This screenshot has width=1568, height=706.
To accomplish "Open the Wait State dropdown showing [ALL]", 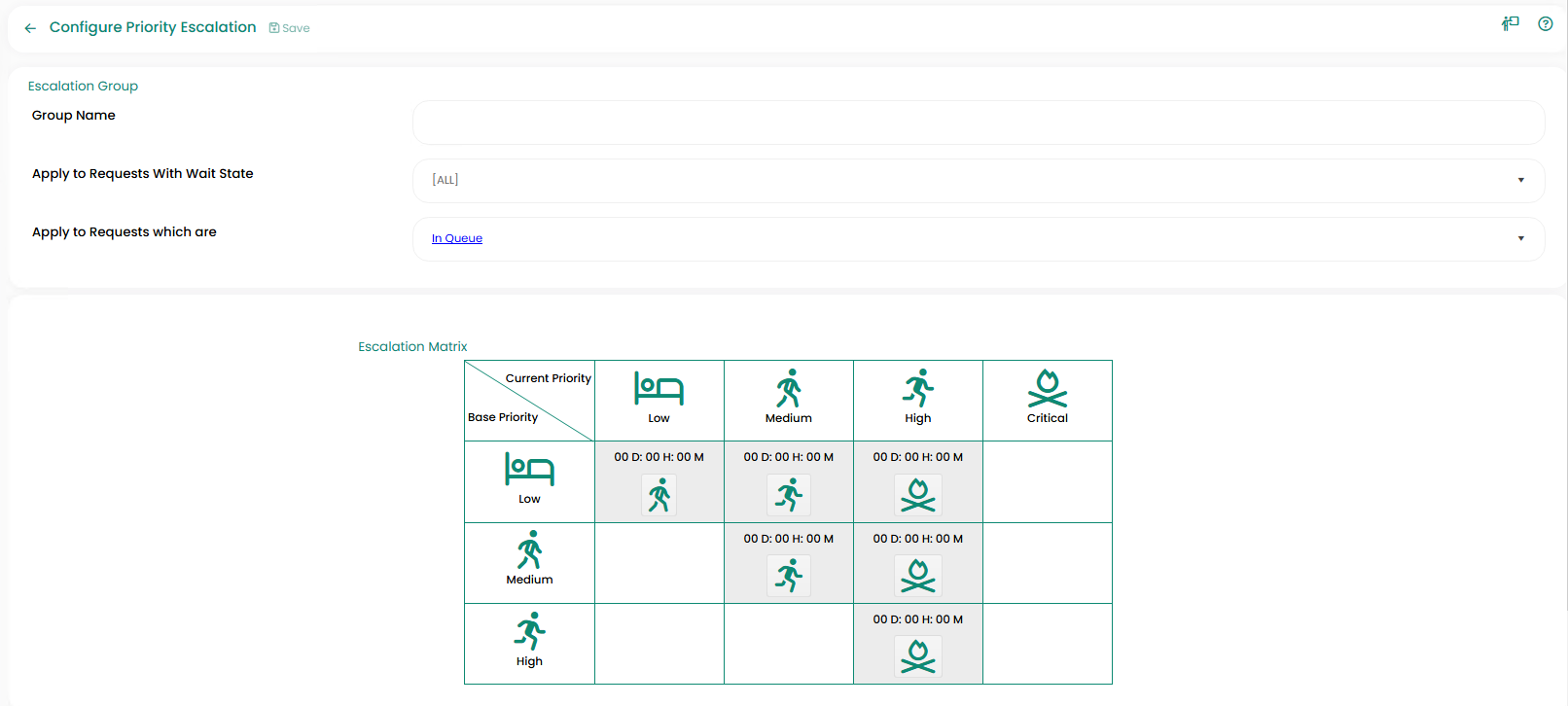I will [x=978, y=181].
